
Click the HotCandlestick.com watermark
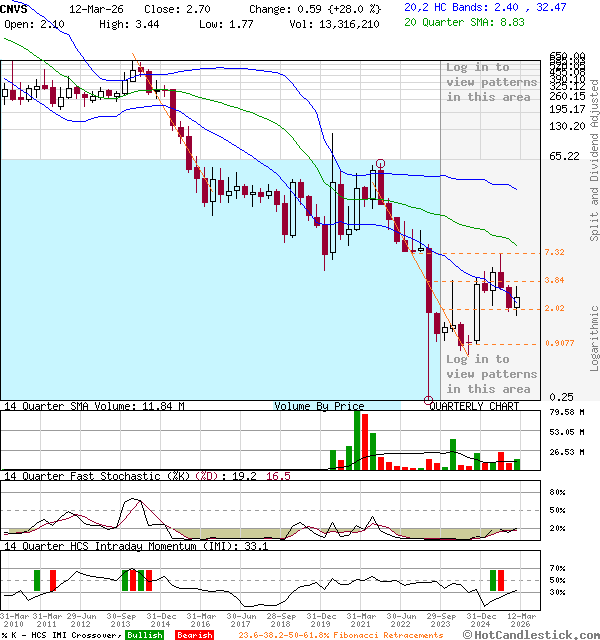(538, 635)
